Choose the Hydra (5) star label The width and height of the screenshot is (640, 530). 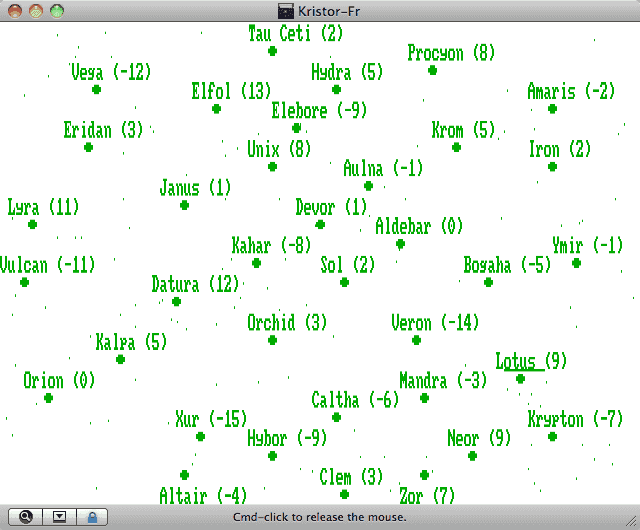(x=347, y=72)
